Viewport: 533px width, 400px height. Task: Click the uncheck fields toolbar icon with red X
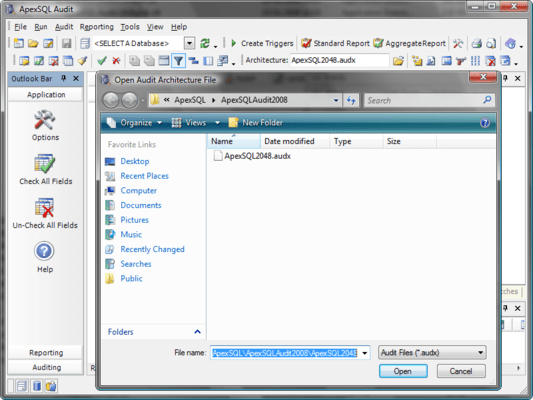tap(53, 60)
